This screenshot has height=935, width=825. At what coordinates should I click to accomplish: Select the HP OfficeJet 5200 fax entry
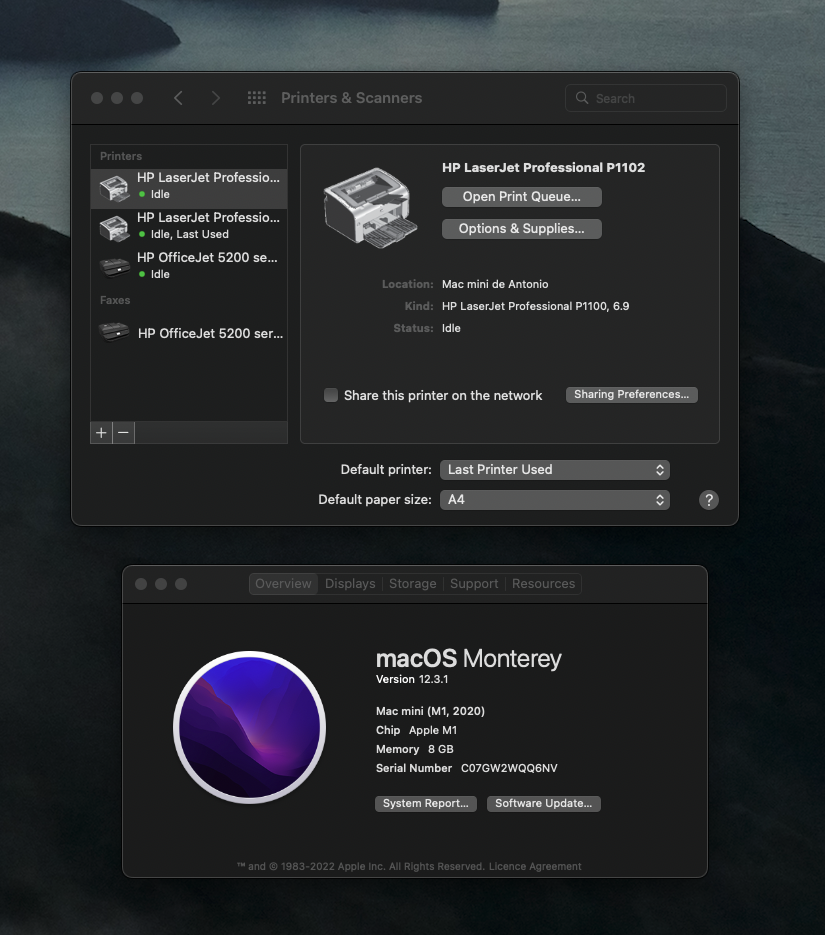[189, 333]
